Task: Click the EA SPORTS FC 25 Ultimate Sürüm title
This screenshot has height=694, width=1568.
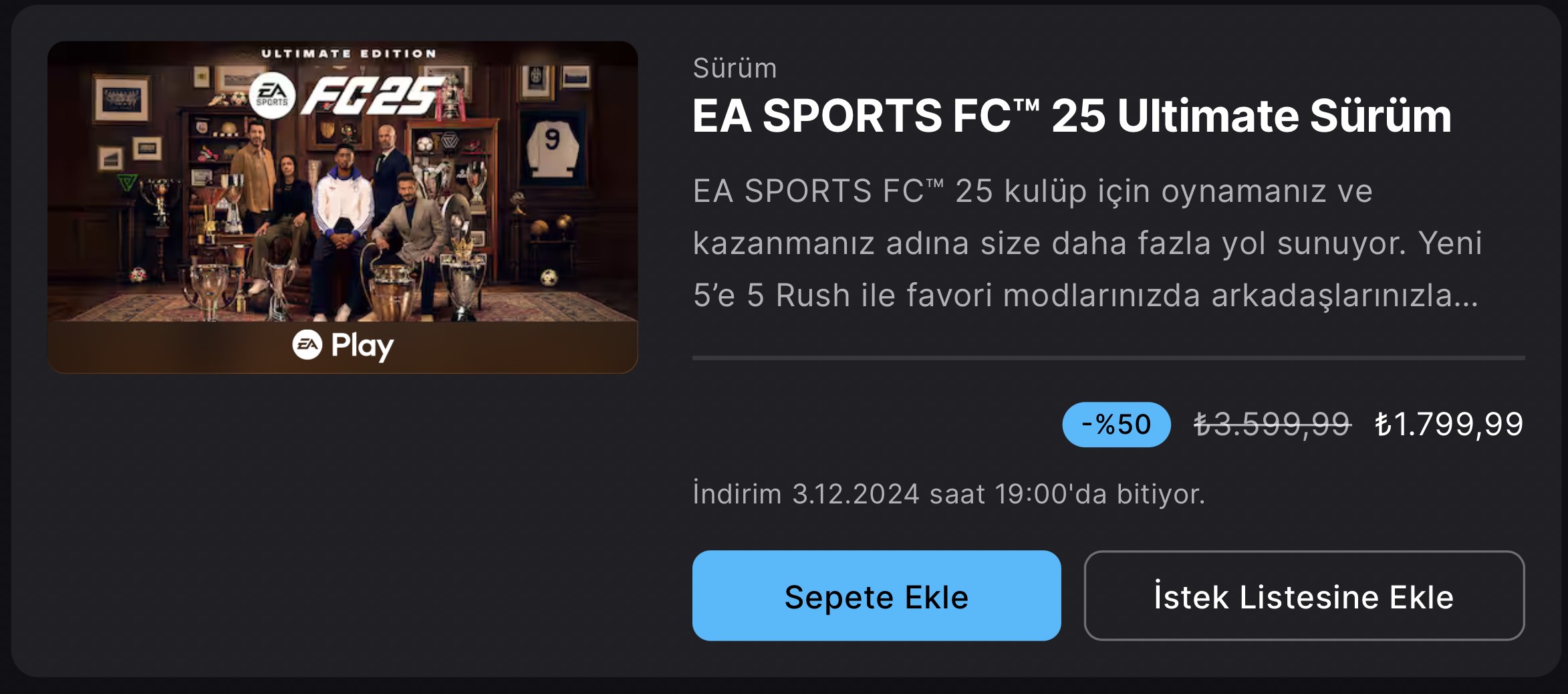Action: click(1072, 116)
